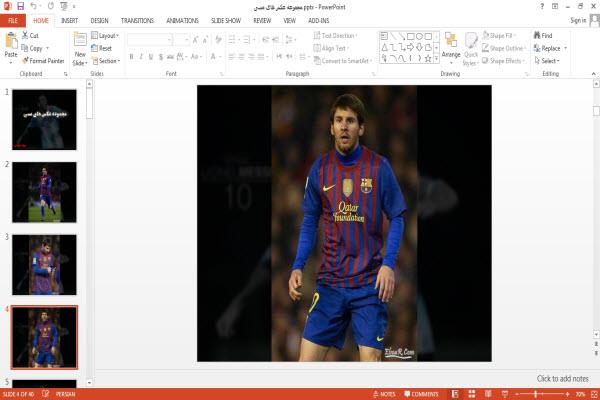
Task: Start Slide Show view from status bar
Action: click(505, 394)
